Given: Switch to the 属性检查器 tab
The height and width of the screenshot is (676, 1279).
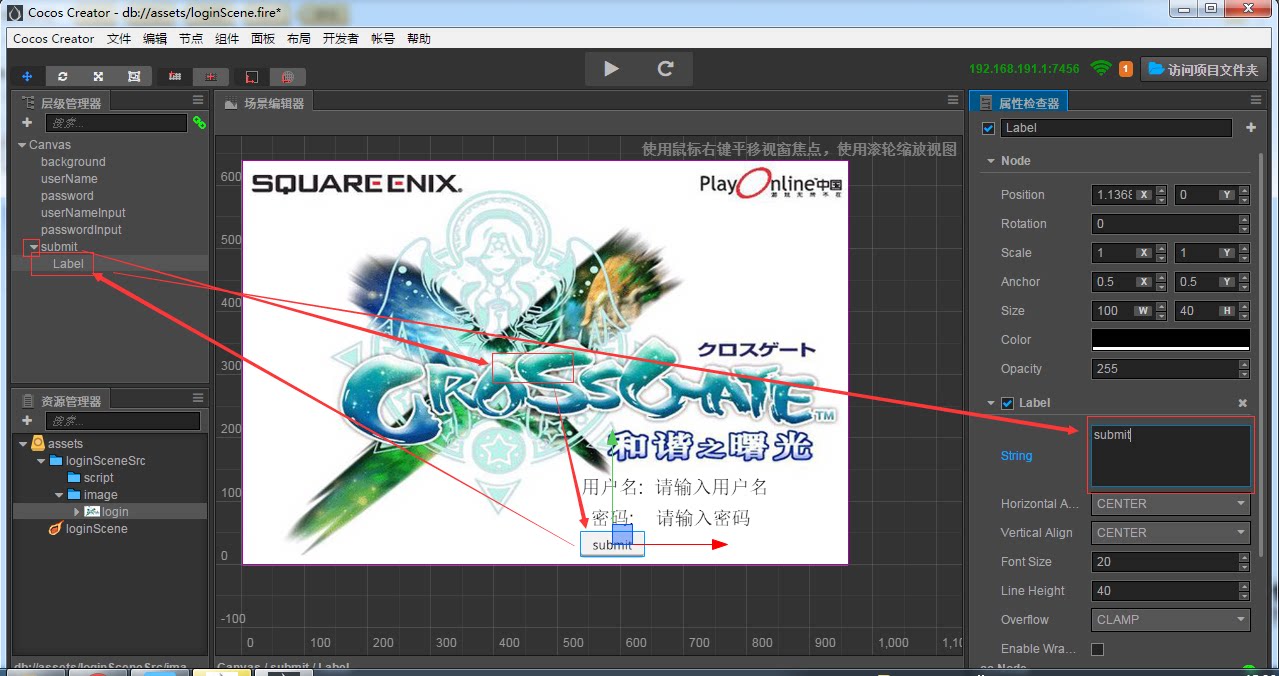Looking at the screenshot, I should (1019, 102).
